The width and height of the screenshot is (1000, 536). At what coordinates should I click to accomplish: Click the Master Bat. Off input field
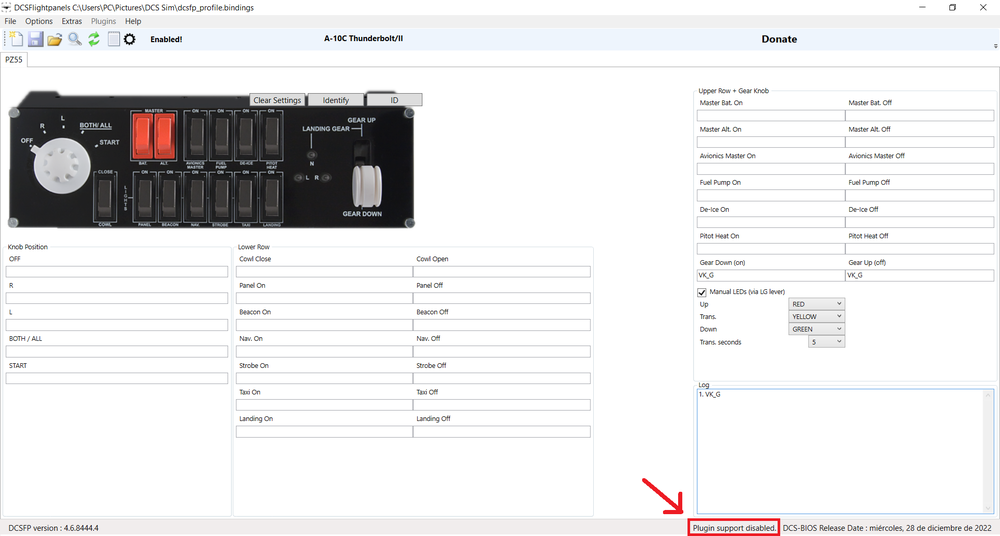[x=920, y=115]
